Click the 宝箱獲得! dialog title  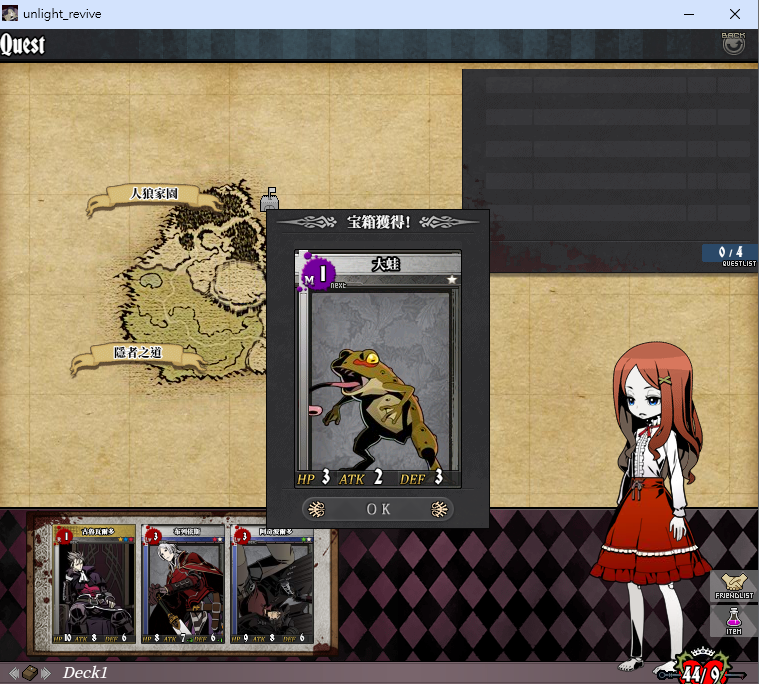point(378,222)
